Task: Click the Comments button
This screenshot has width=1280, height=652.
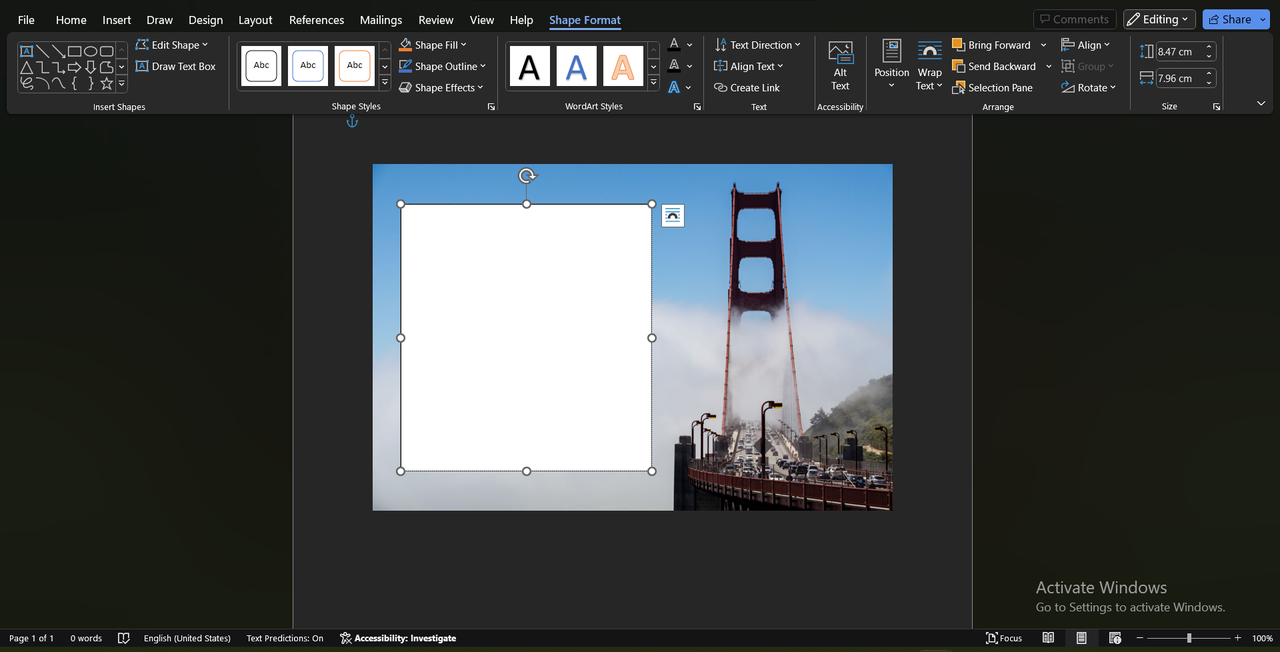Action: [x=1075, y=19]
